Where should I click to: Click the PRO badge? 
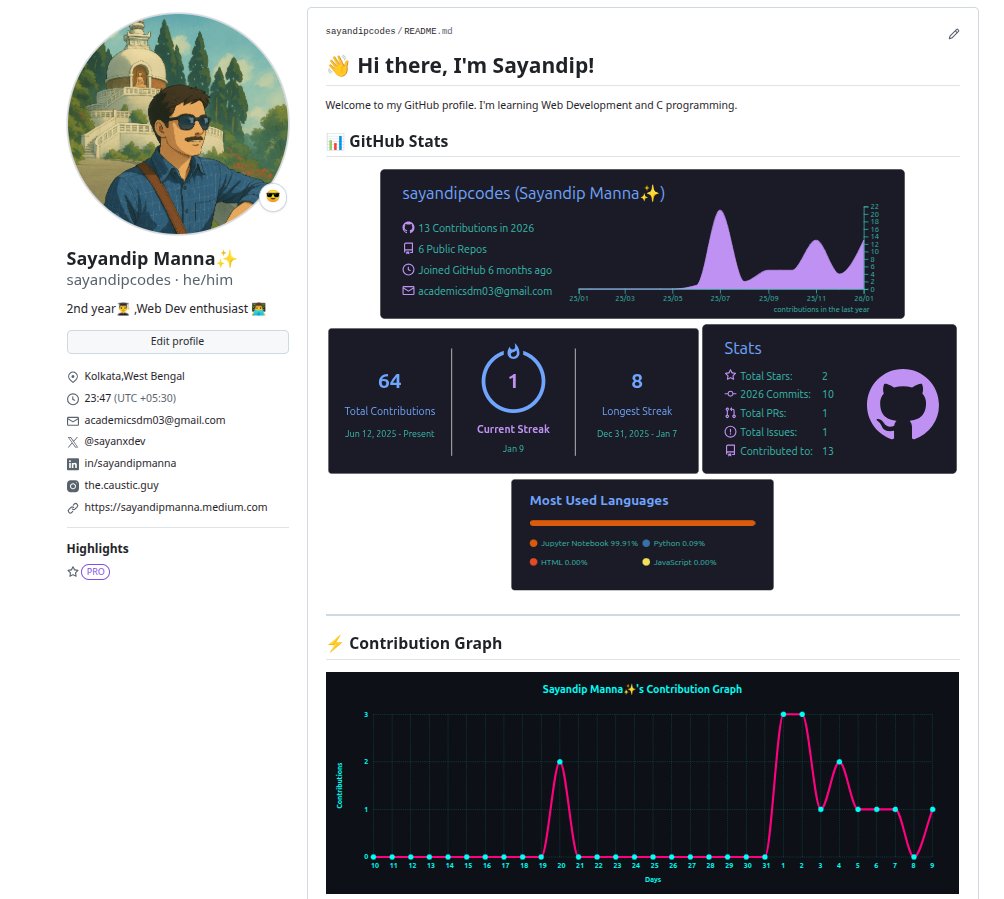[x=95, y=572]
